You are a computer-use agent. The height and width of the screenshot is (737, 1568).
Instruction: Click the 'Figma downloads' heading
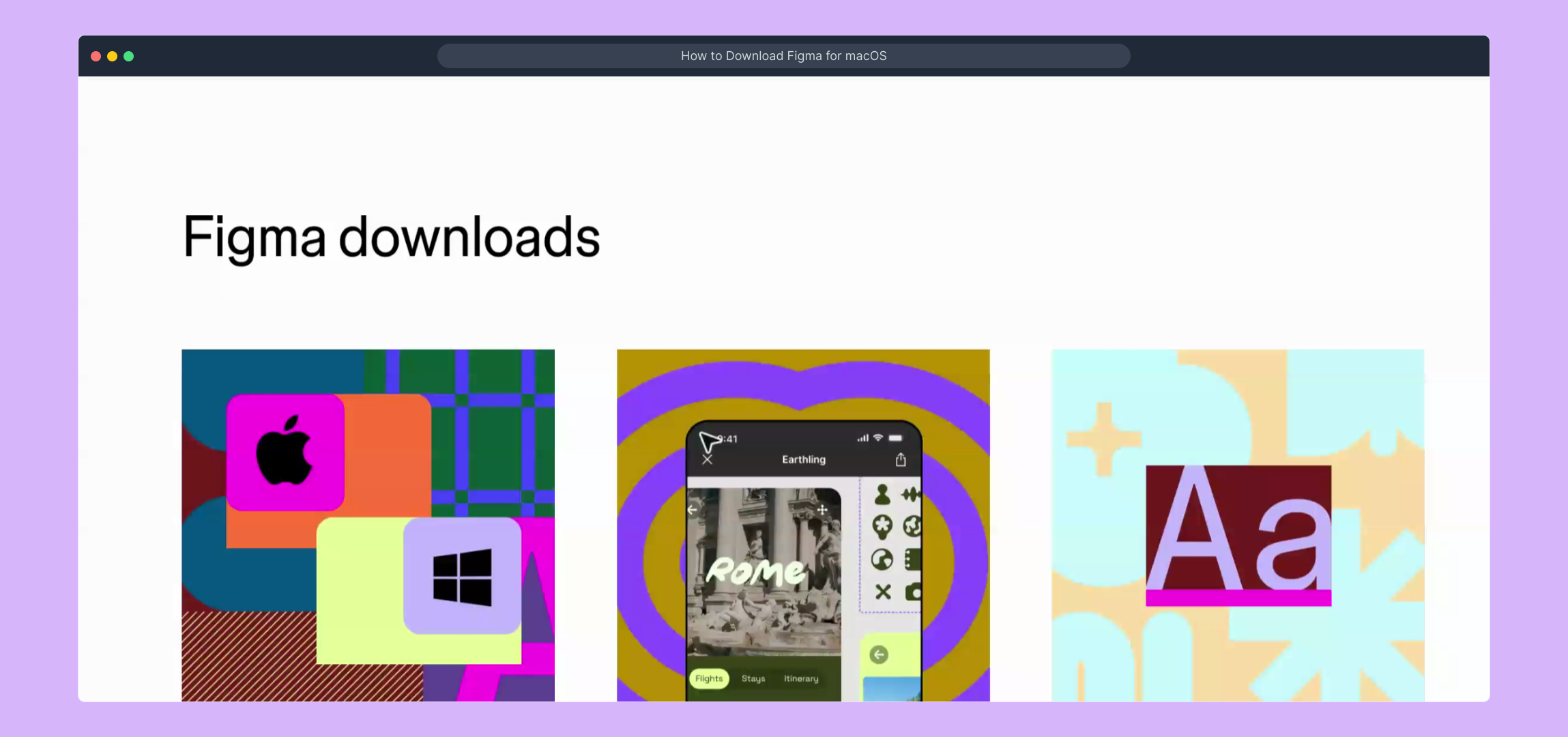(392, 237)
